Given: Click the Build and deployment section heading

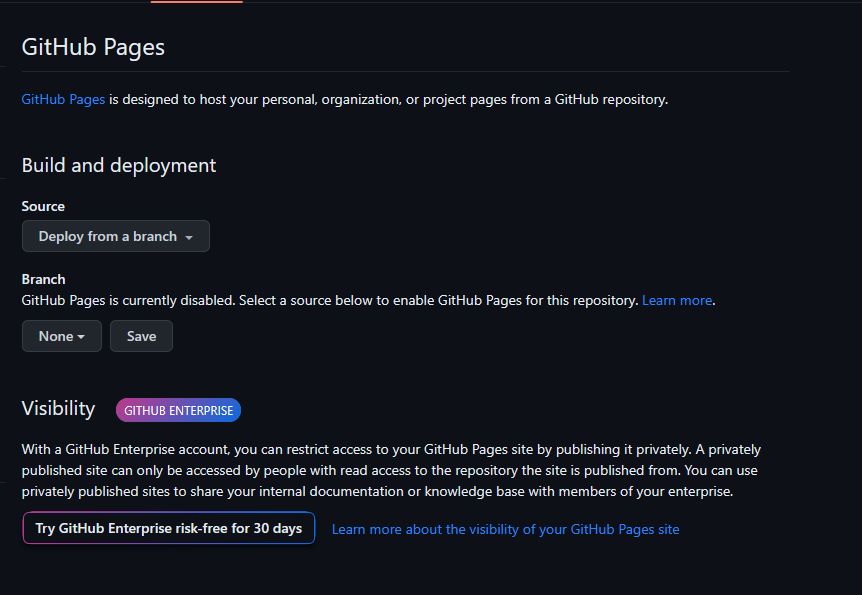Looking at the screenshot, I should (x=119, y=165).
